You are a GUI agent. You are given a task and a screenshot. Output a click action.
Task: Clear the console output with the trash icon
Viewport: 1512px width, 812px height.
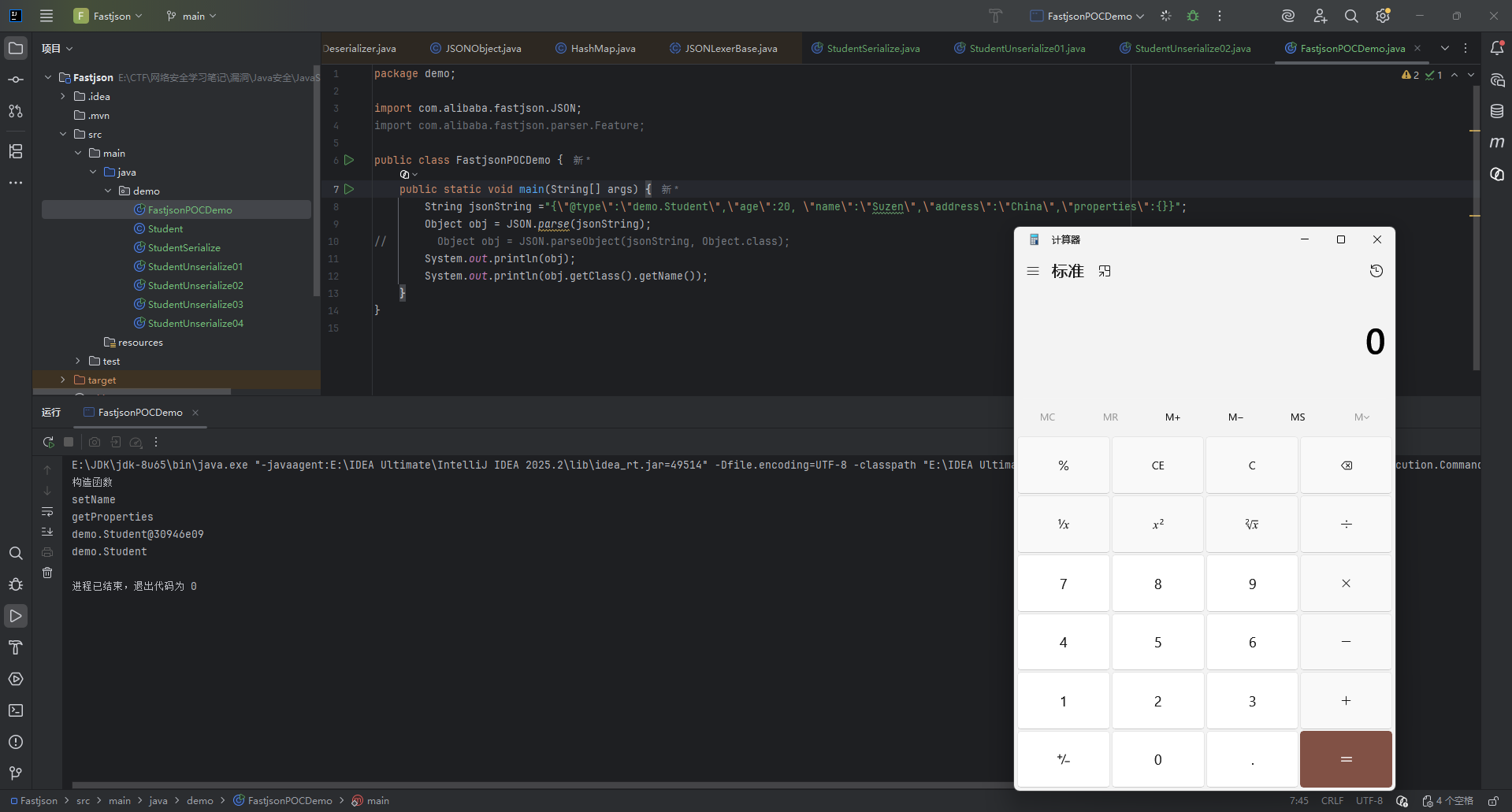(x=47, y=573)
